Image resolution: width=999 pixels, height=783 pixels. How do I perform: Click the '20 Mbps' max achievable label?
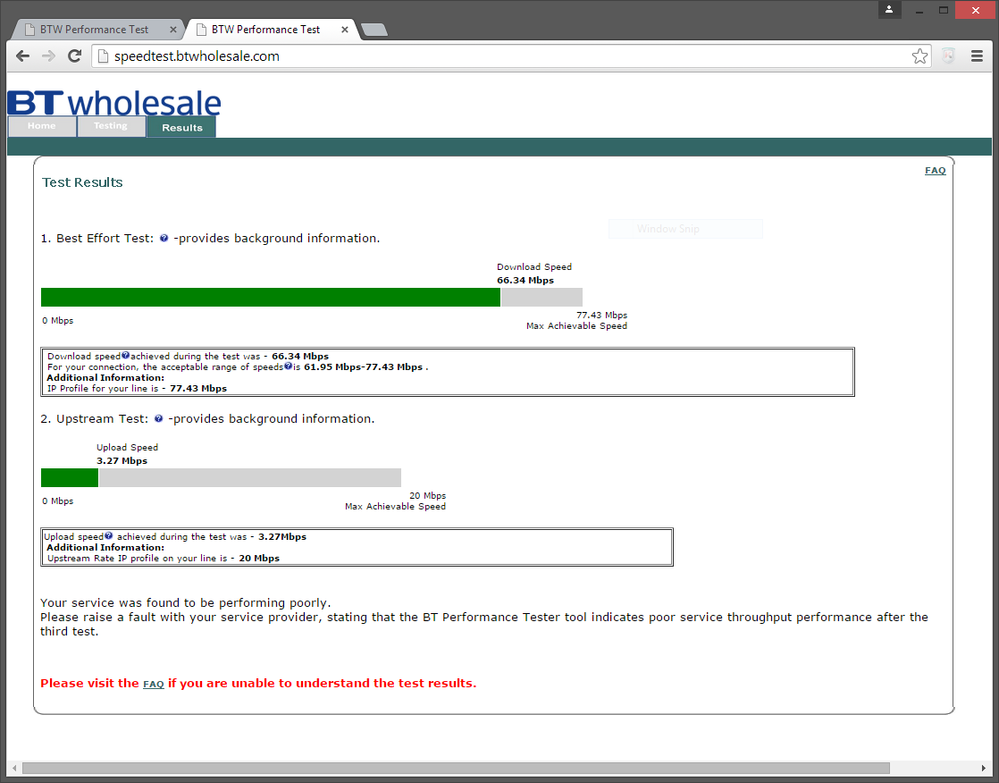(428, 496)
